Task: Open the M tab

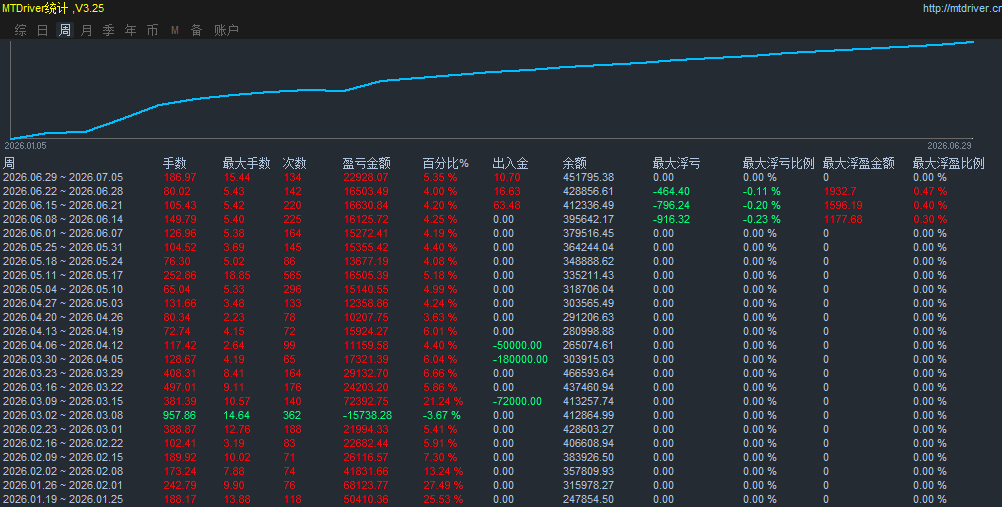Action: (x=174, y=30)
